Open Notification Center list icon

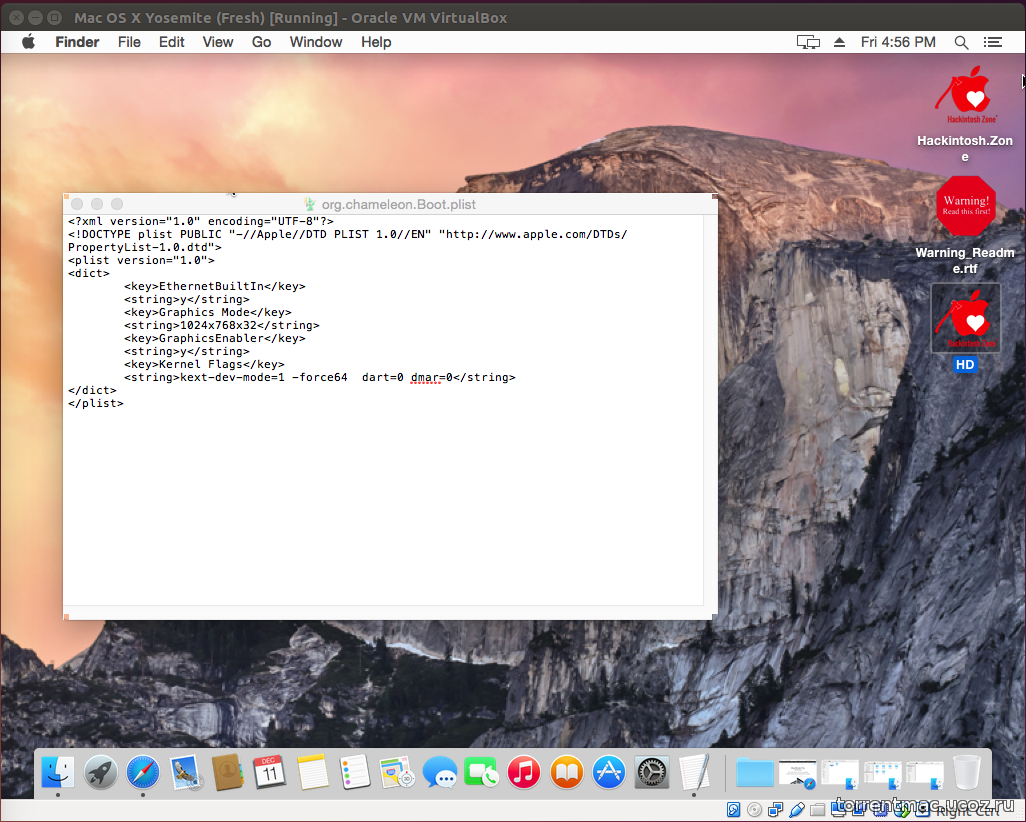coord(993,42)
